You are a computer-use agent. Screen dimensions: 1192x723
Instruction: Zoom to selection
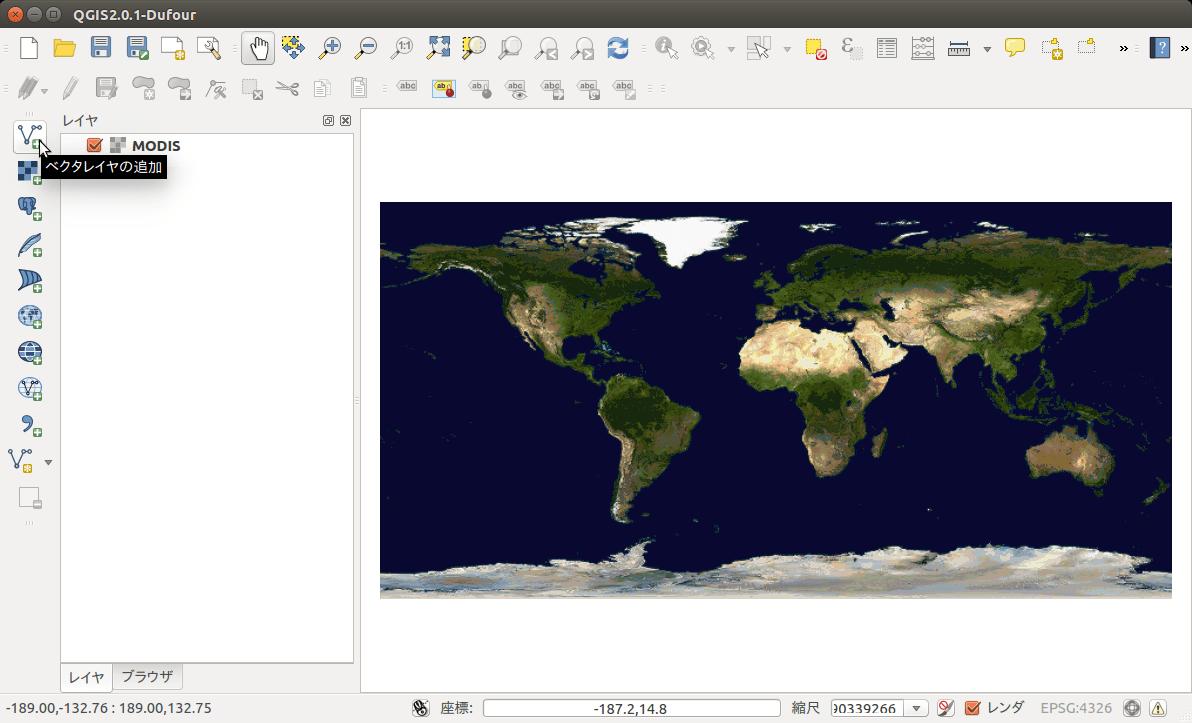(474, 48)
